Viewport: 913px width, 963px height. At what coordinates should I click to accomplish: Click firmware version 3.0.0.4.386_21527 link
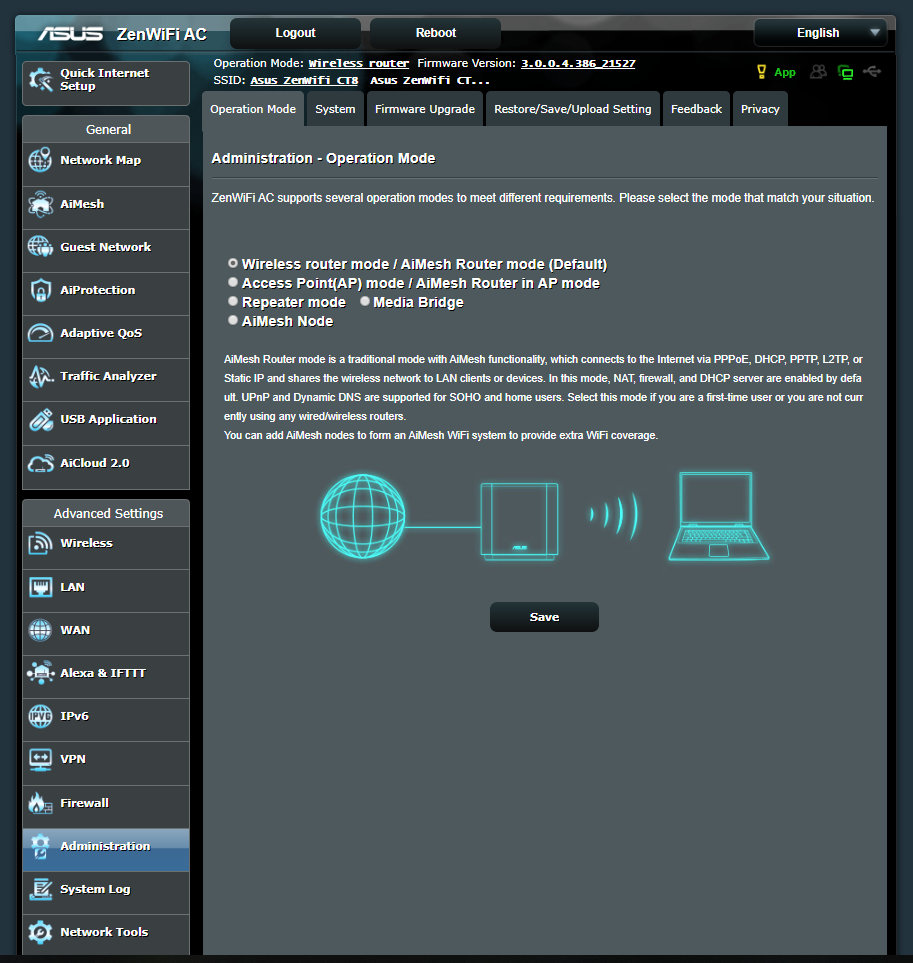point(578,63)
